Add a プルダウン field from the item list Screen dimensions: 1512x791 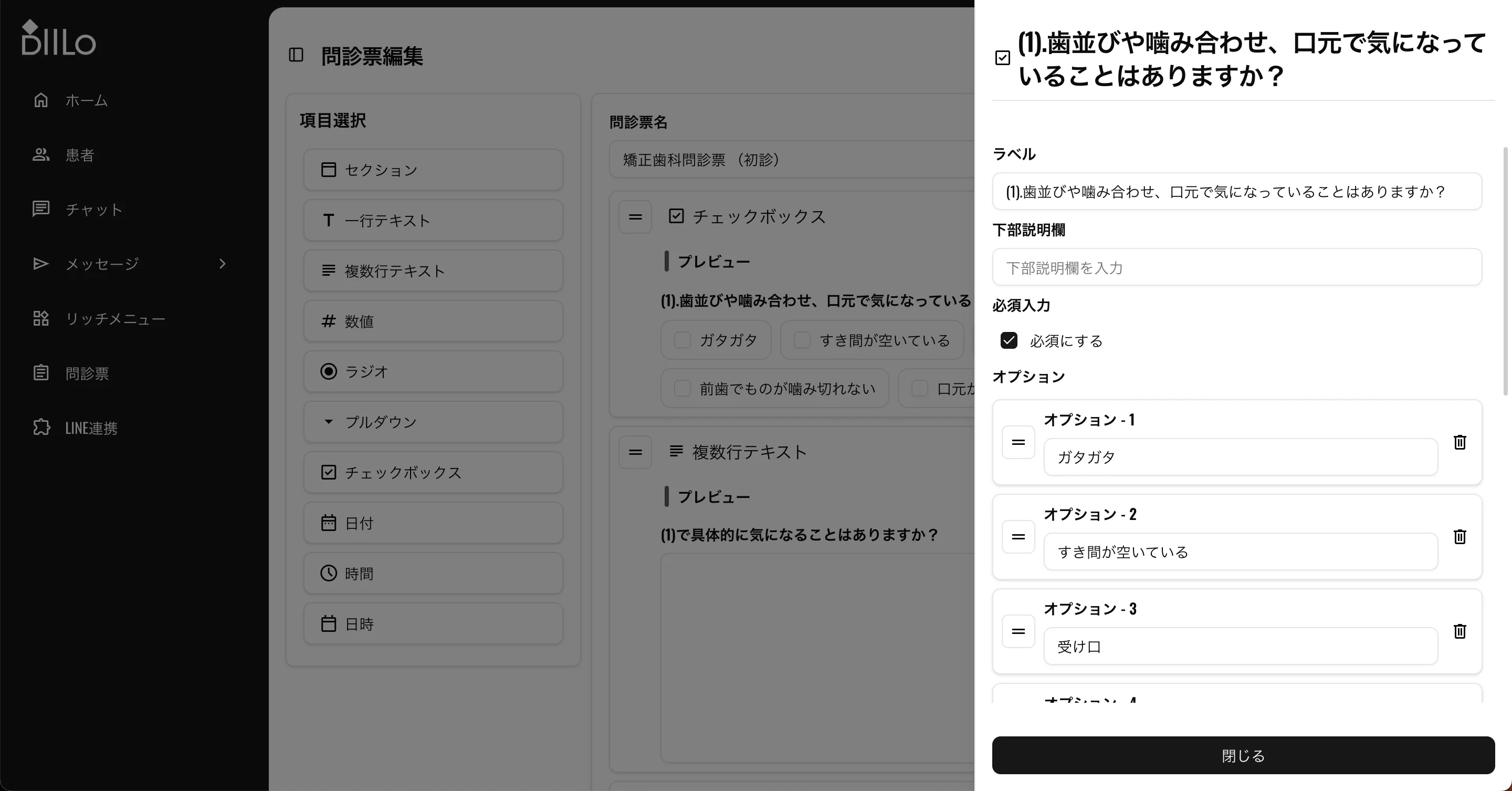point(433,422)
